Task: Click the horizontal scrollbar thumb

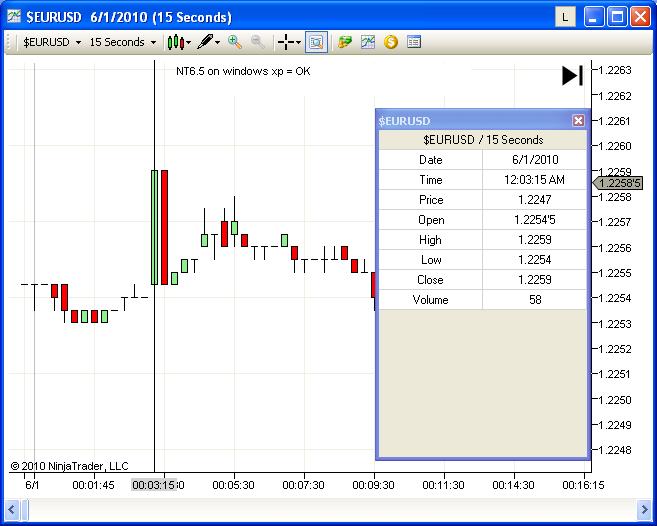Action: 24,510
